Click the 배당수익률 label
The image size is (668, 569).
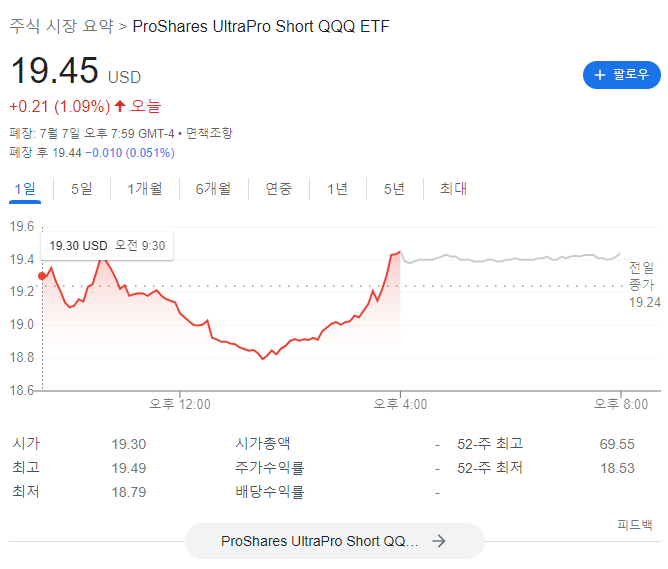click(270, 492)
